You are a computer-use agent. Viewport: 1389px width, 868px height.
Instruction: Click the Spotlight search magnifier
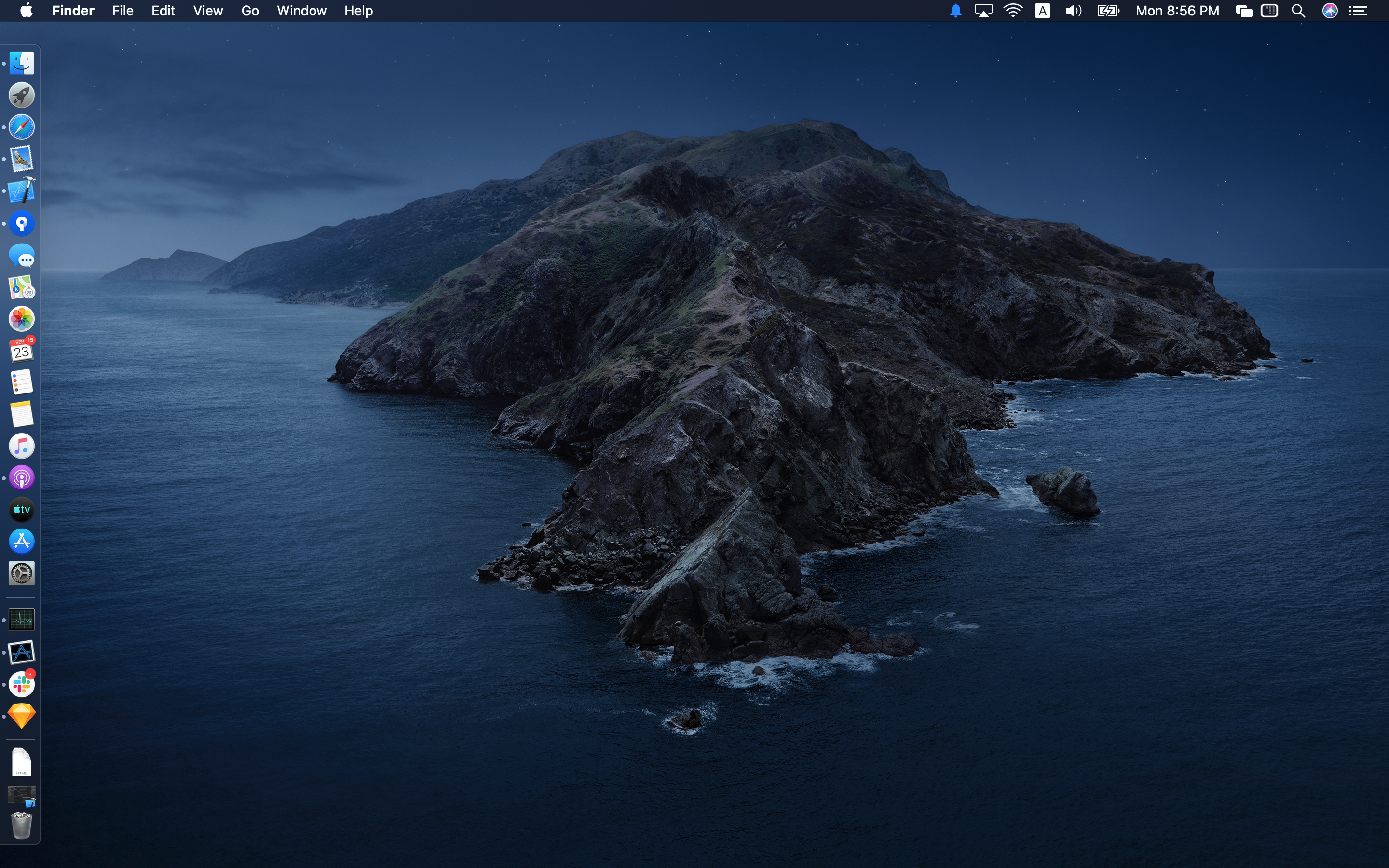pyautogui.click(x=1298, y=11)
